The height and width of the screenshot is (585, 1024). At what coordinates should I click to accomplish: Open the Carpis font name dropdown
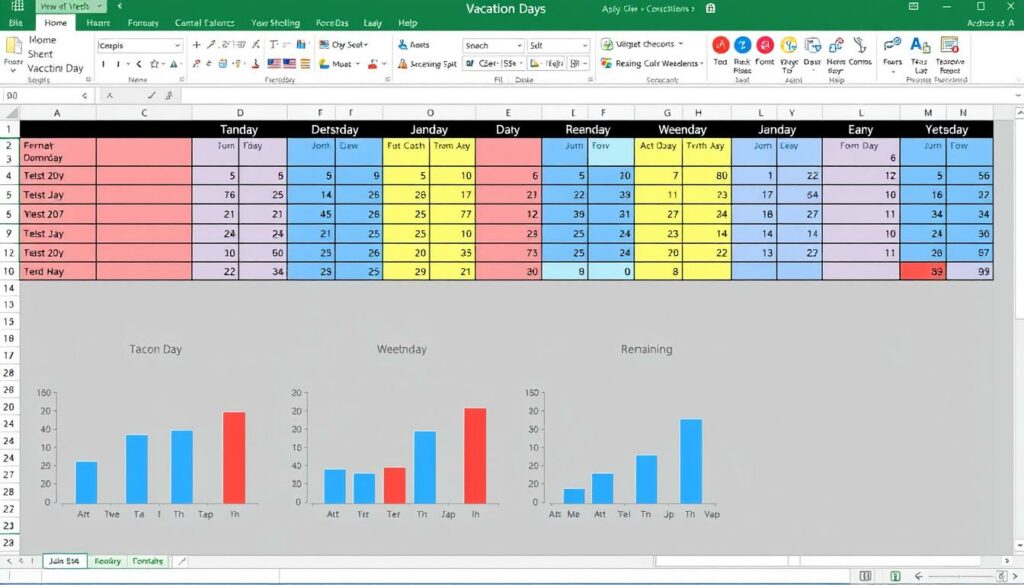[177, 46]
